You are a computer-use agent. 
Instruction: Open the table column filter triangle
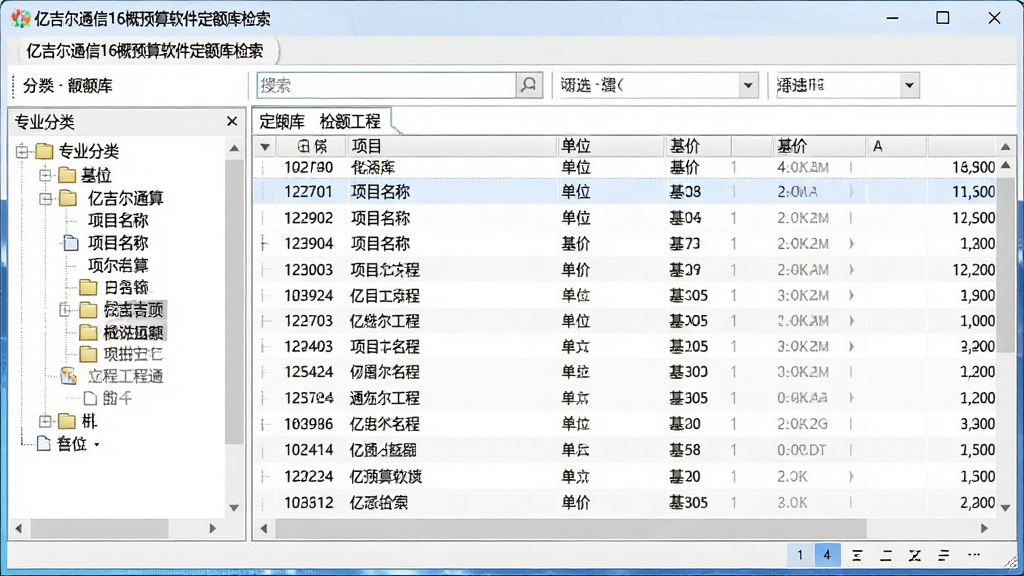[x=265, y=147]
